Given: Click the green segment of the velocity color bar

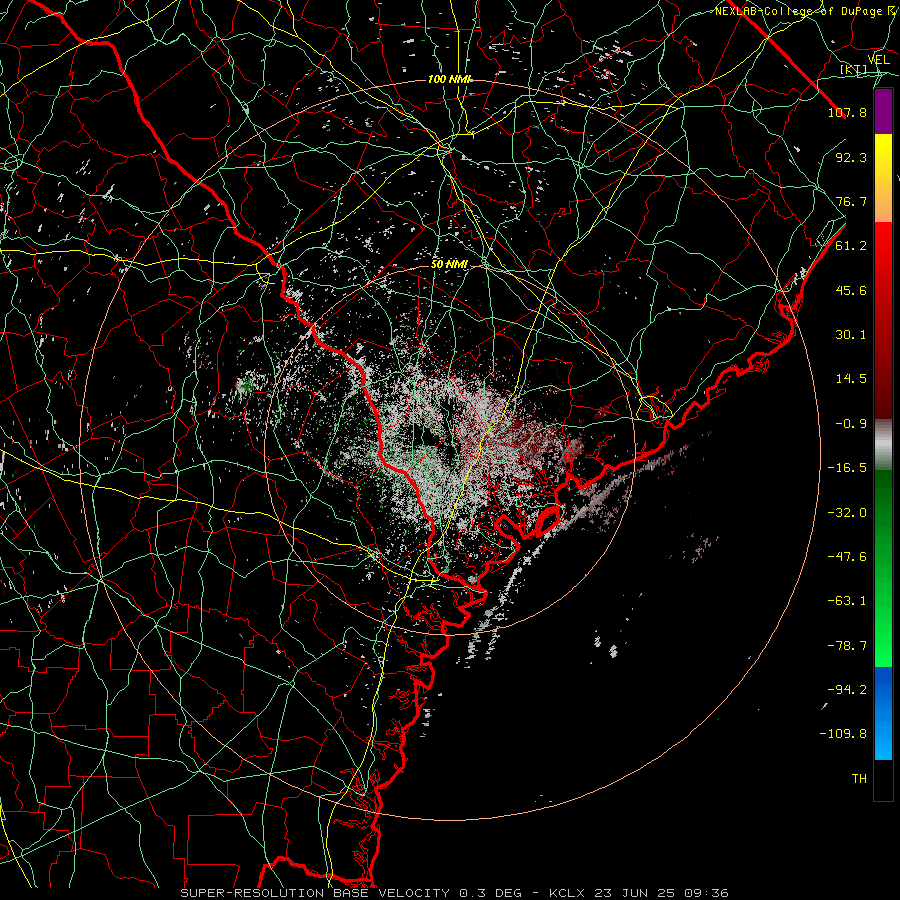Looking at the screenshot, I should coord(883,568).
